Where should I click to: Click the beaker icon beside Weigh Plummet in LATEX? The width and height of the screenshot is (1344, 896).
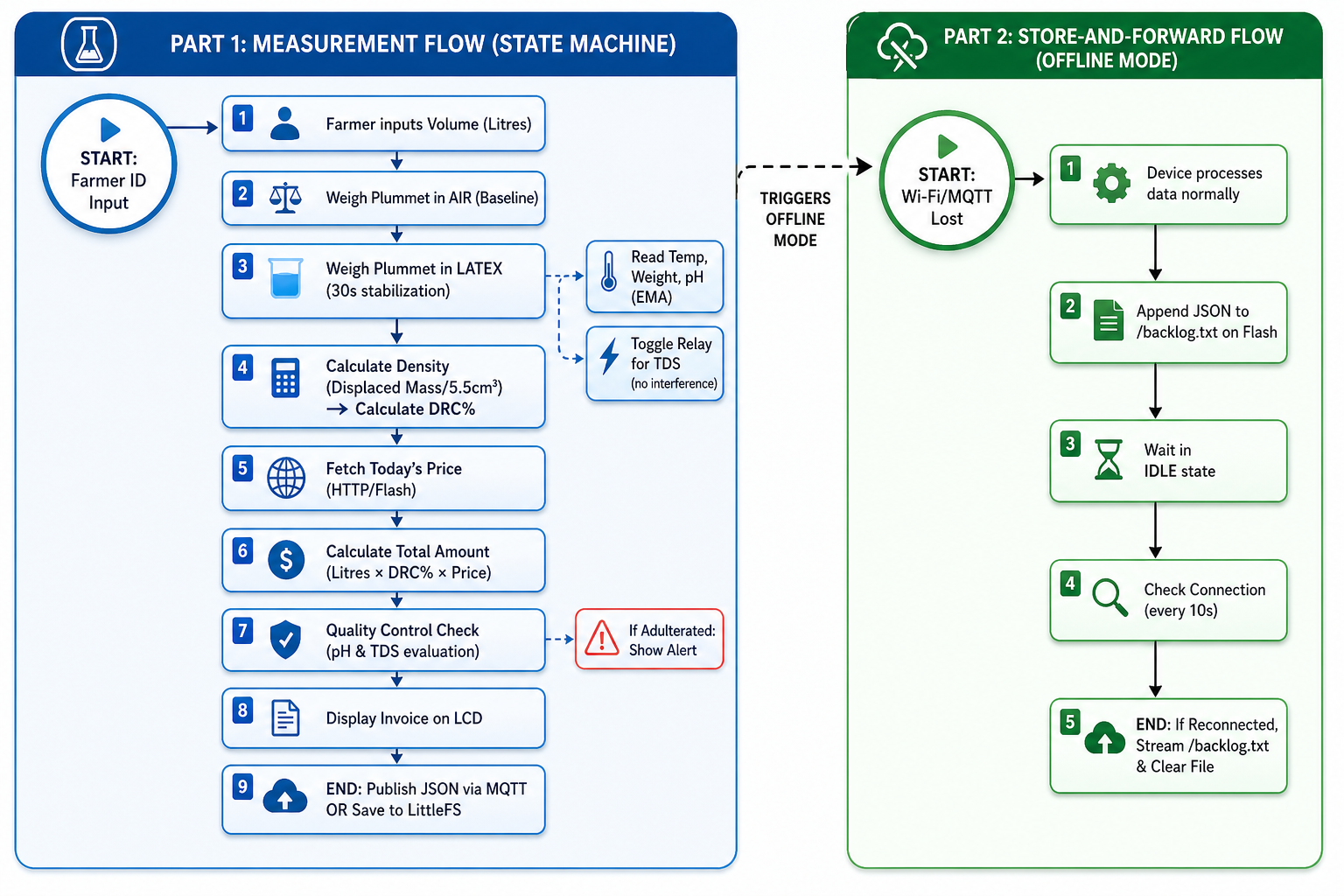point(285,278)
